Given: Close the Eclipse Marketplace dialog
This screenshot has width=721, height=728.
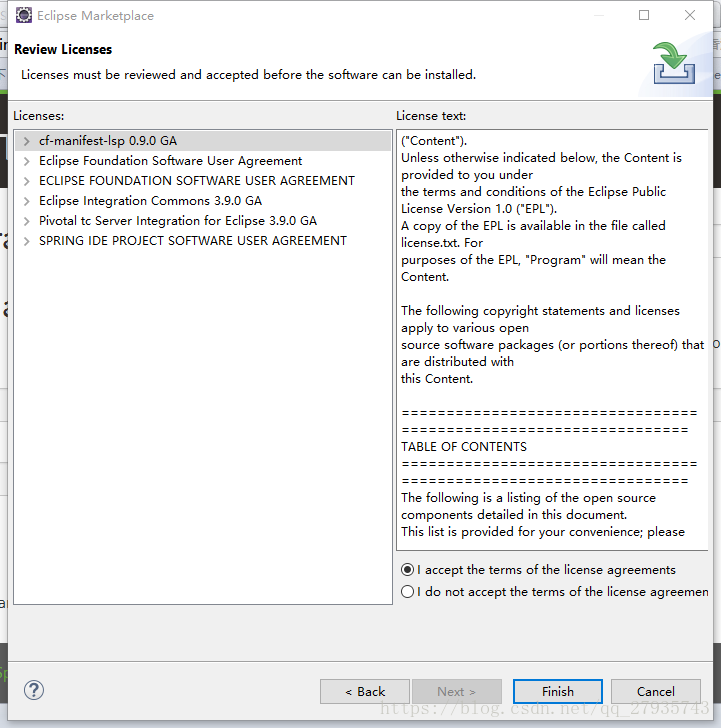Looking at the screenshot, I should pyautogui.click(x=690, y=15).
